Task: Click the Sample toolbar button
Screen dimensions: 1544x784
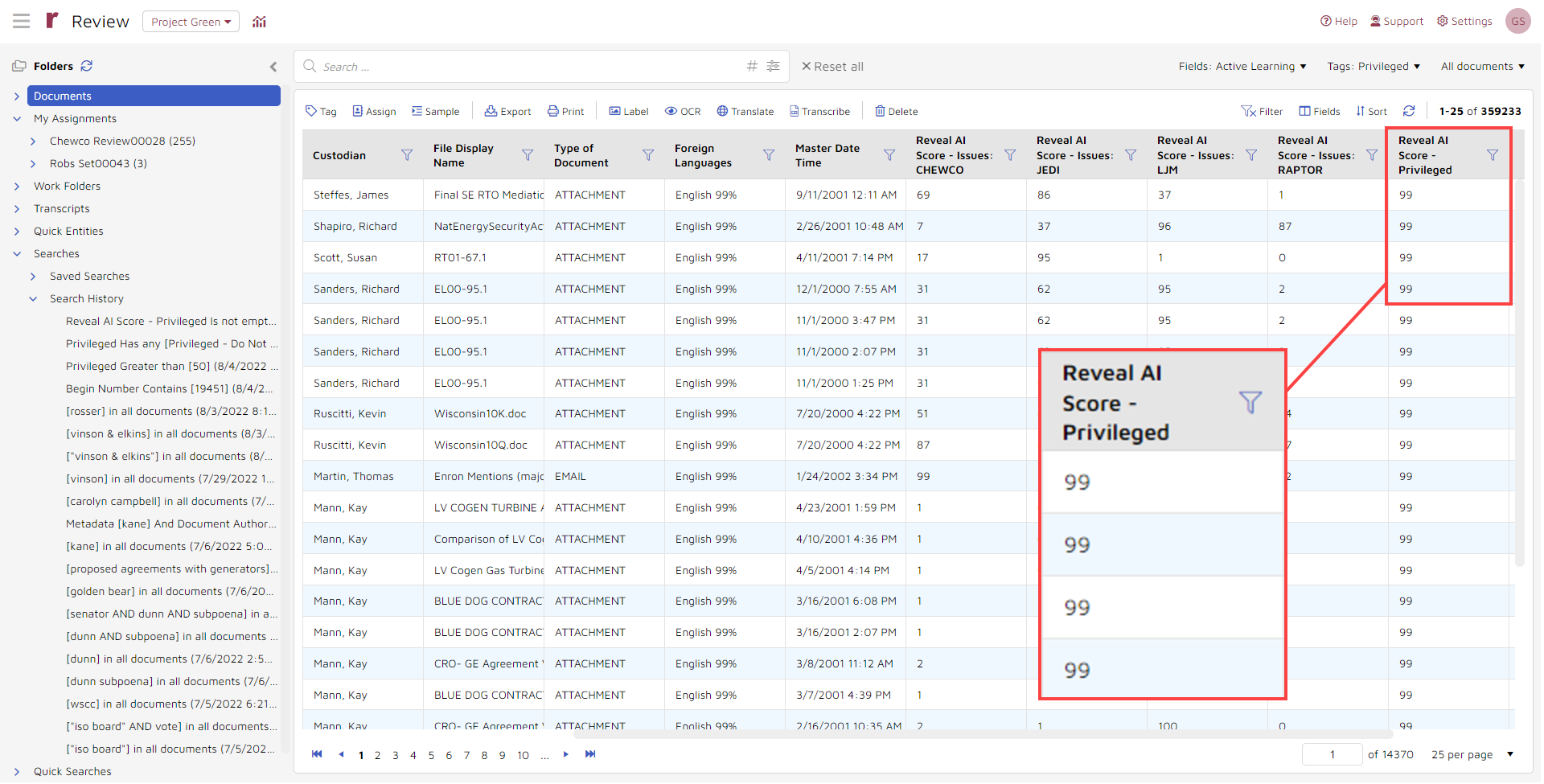Action: (435, 111)
